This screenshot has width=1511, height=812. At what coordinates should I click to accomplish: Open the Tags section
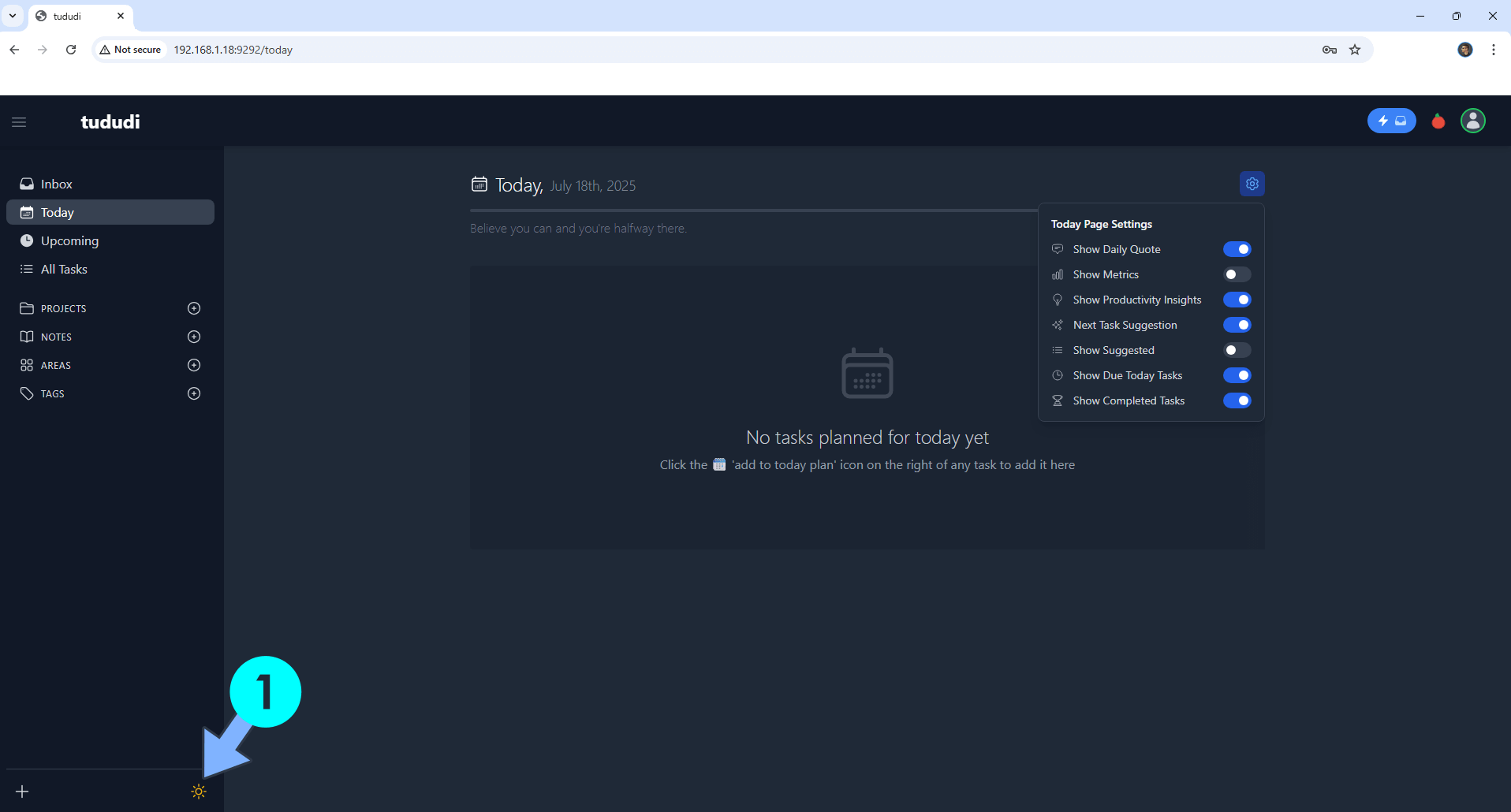[x=52, y=393]
